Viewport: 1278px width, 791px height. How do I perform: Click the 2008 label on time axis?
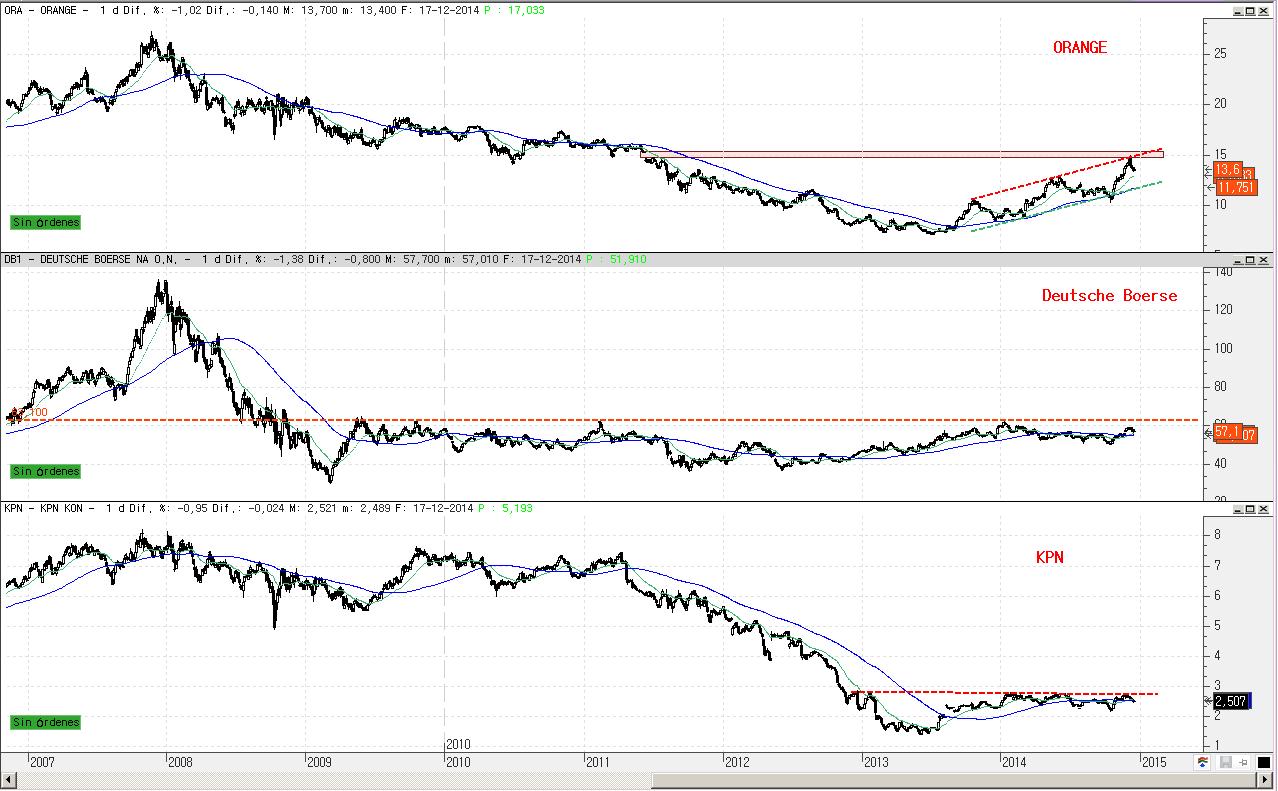pos(180,762)
